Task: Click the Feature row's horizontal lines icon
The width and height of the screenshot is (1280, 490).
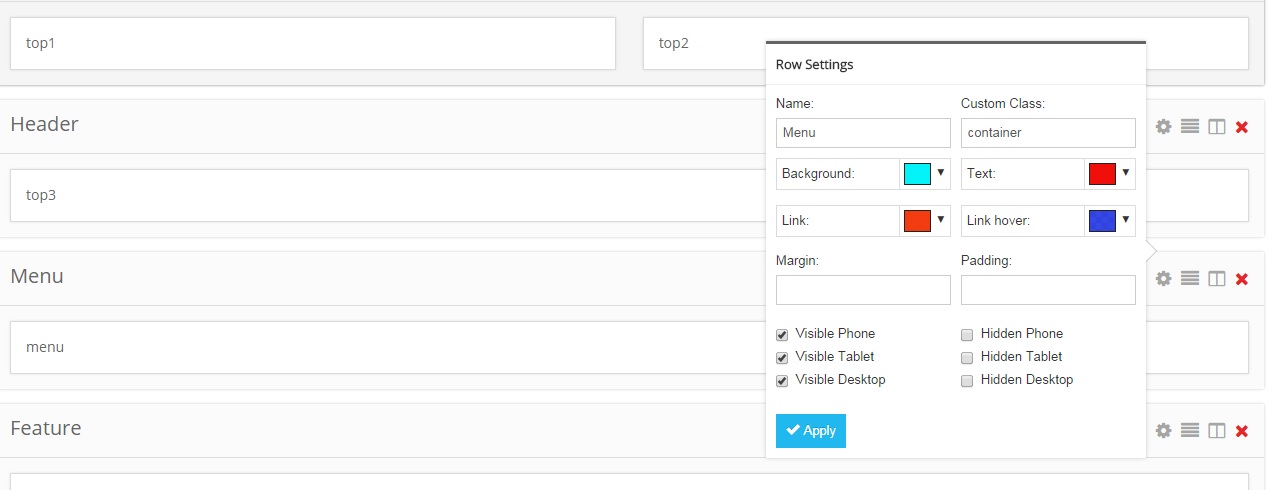Action: tap(1190, 431)
